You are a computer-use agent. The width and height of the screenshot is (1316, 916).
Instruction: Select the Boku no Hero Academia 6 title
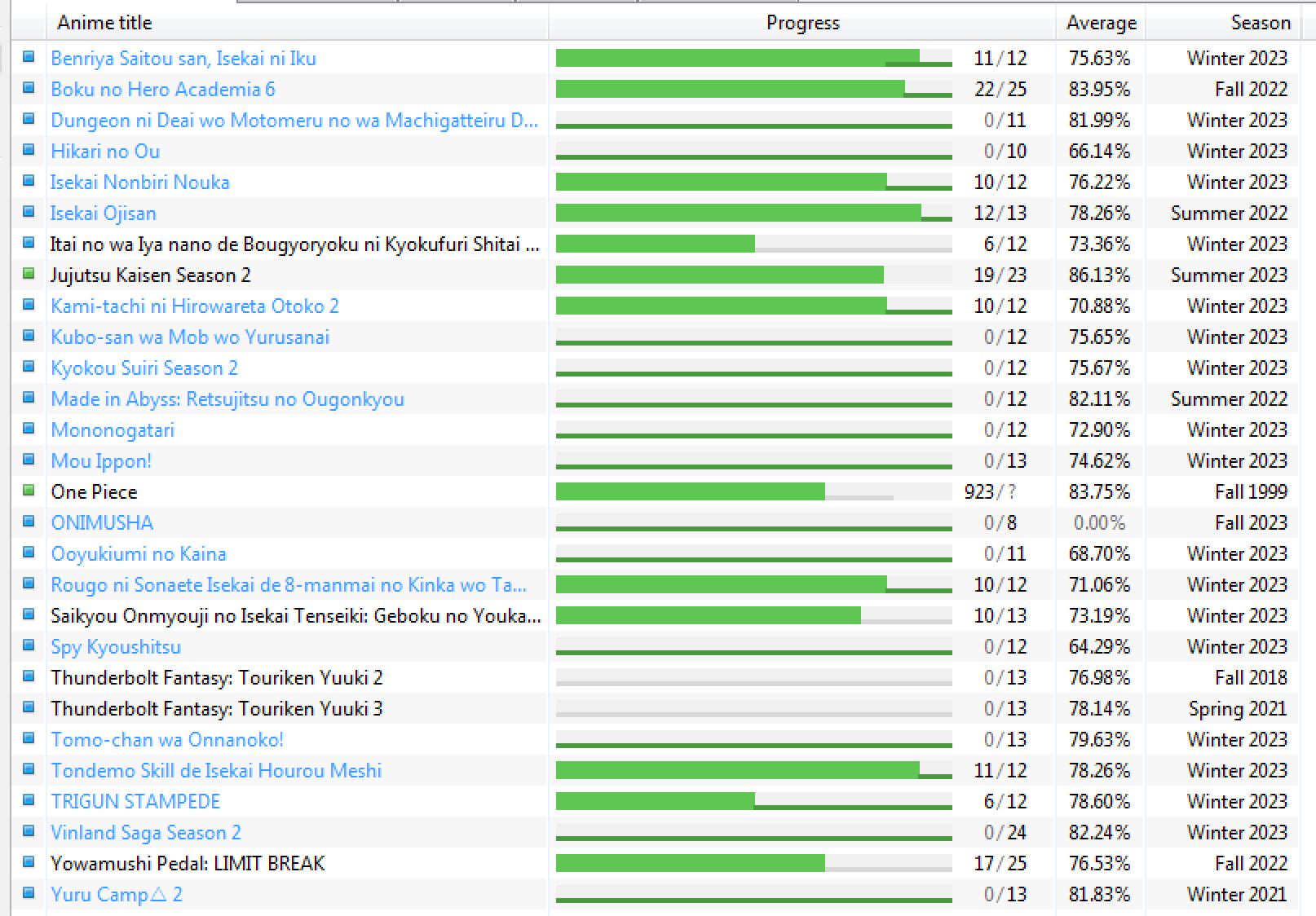(163, 90)
